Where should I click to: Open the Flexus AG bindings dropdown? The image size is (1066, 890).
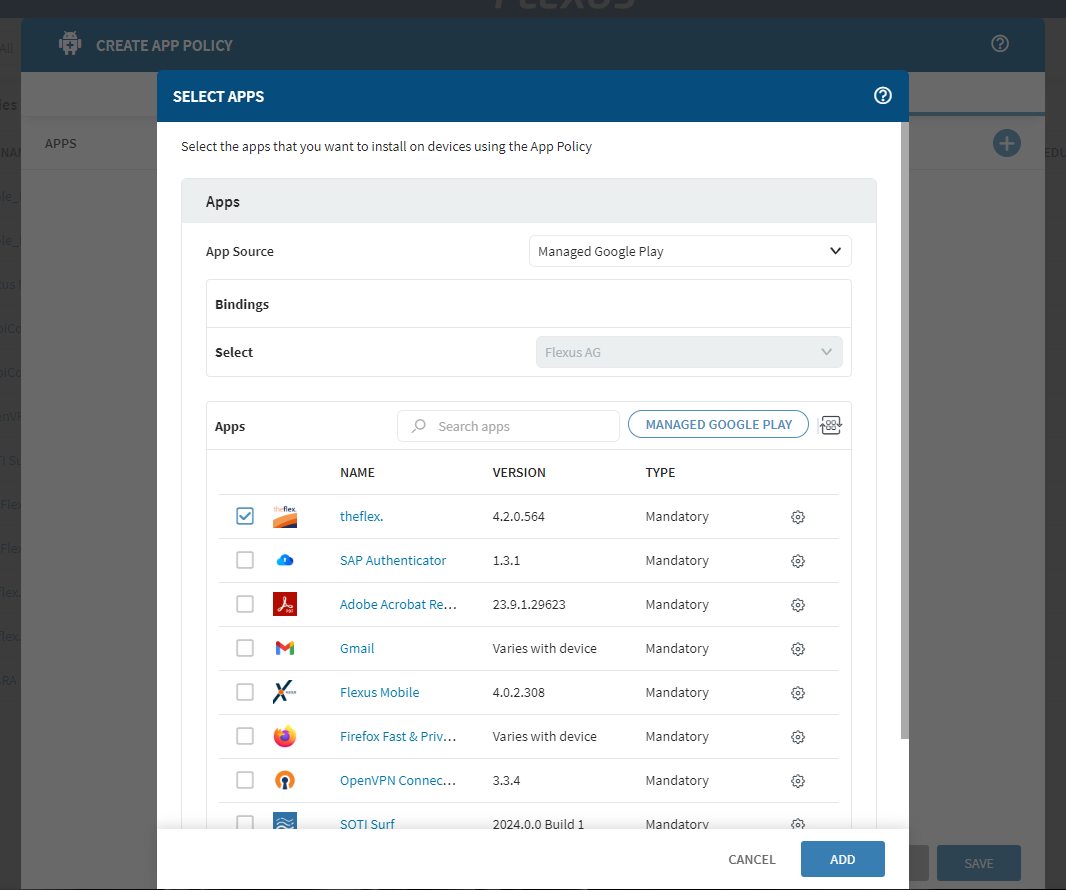point(689,352)
